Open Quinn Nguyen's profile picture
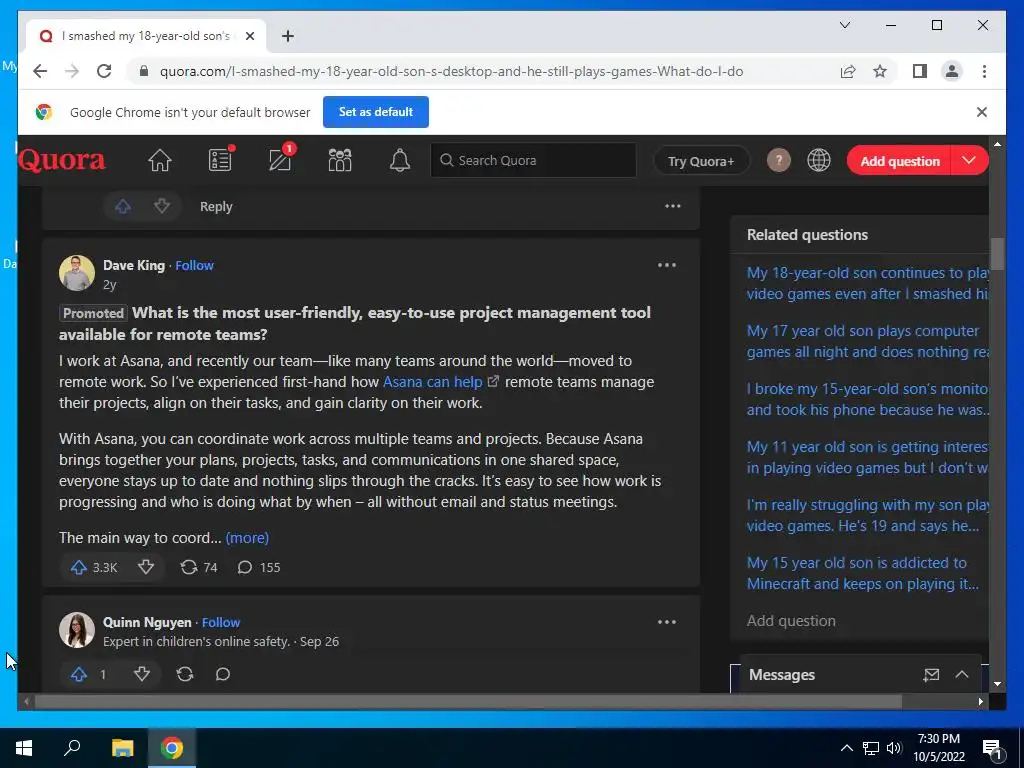The height and width of the screenshot is (768, 1024). pos(77,630)
